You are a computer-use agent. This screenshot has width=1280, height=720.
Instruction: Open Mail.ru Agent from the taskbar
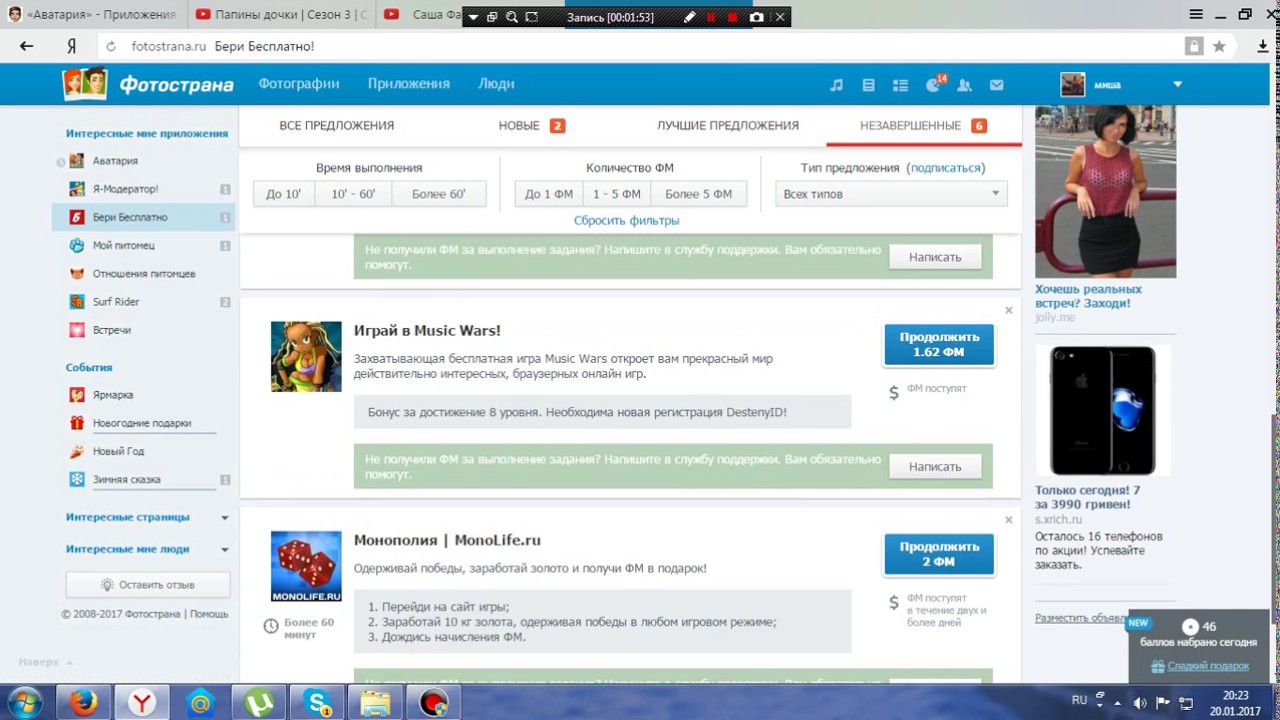click(201, 703)
